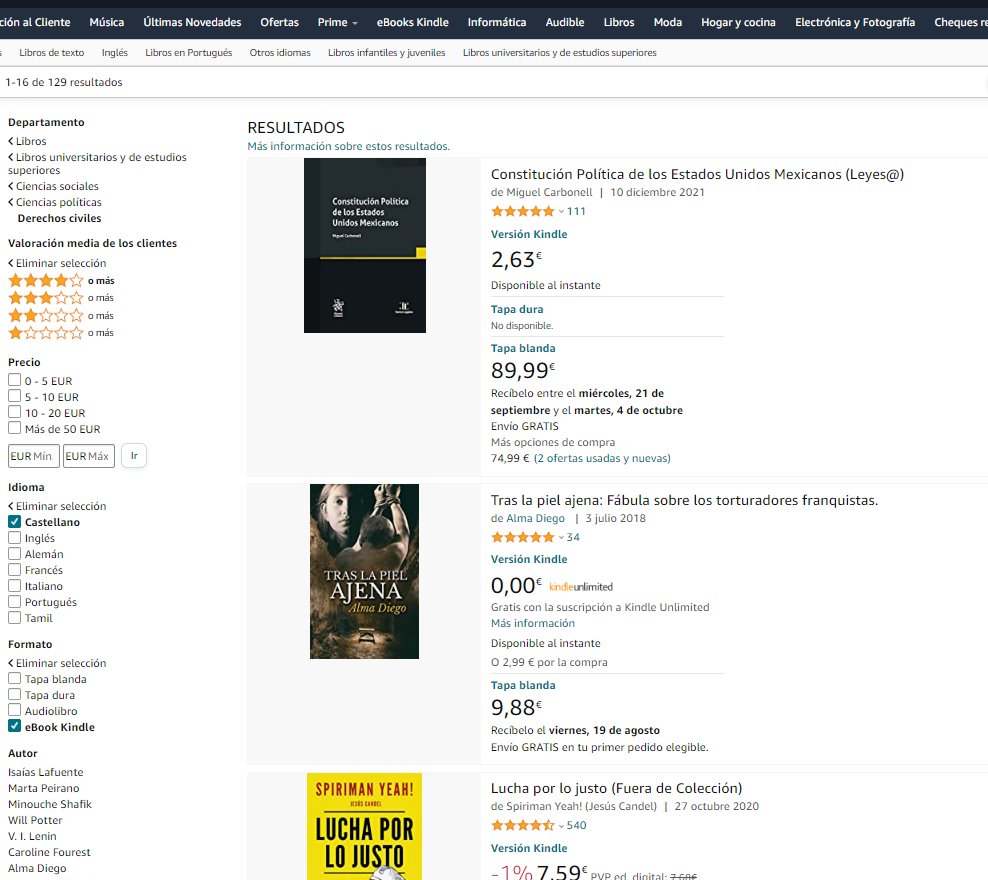Open Ofertas in the navigation bar

(279, 22)
